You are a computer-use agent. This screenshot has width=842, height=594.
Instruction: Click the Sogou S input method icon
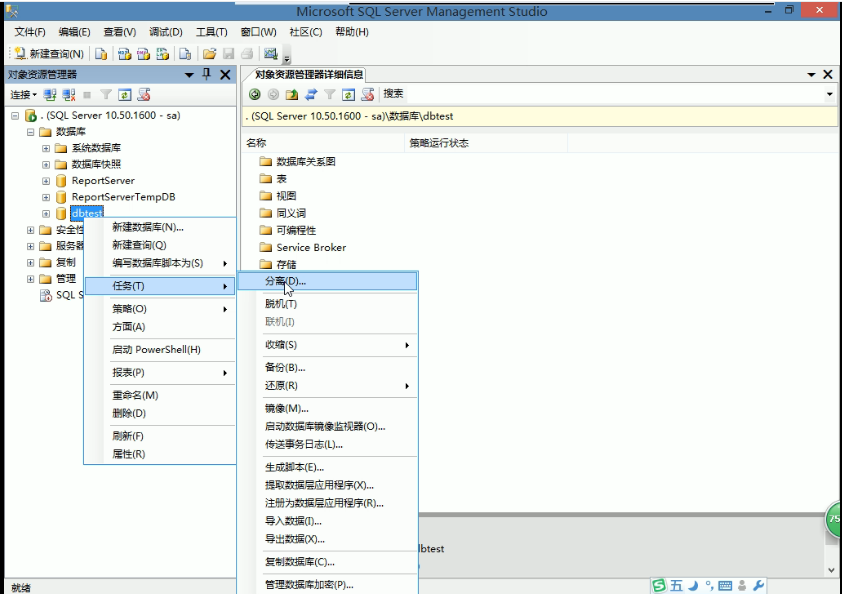click(659, 585)
